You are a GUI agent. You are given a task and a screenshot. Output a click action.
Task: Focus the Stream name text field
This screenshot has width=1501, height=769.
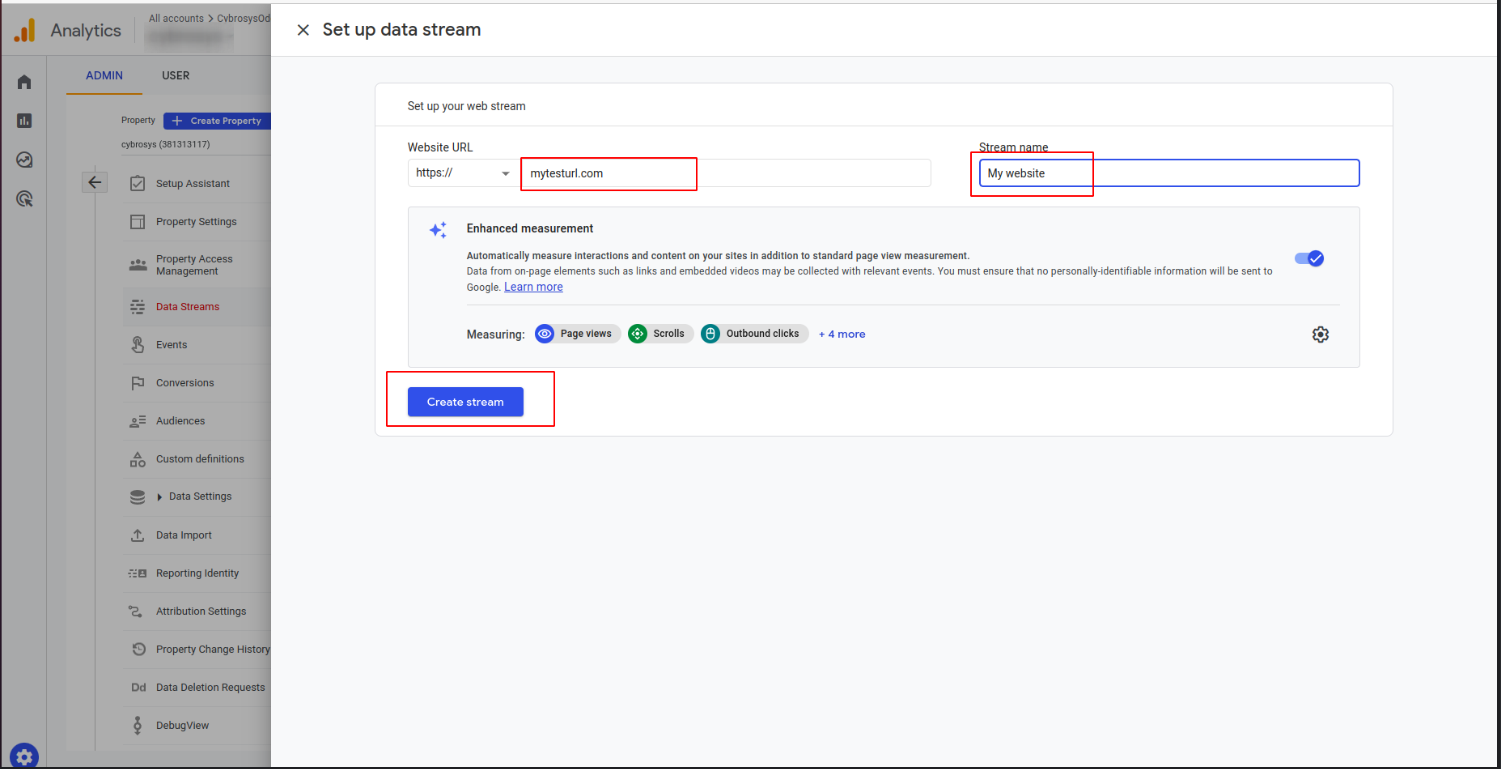click(1168, 173)
